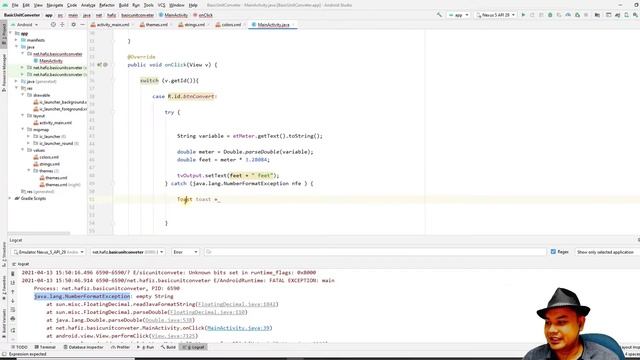The image size is (640, 360).
Task: Click the print icon in Logcat sidebar
Action: 13,319
